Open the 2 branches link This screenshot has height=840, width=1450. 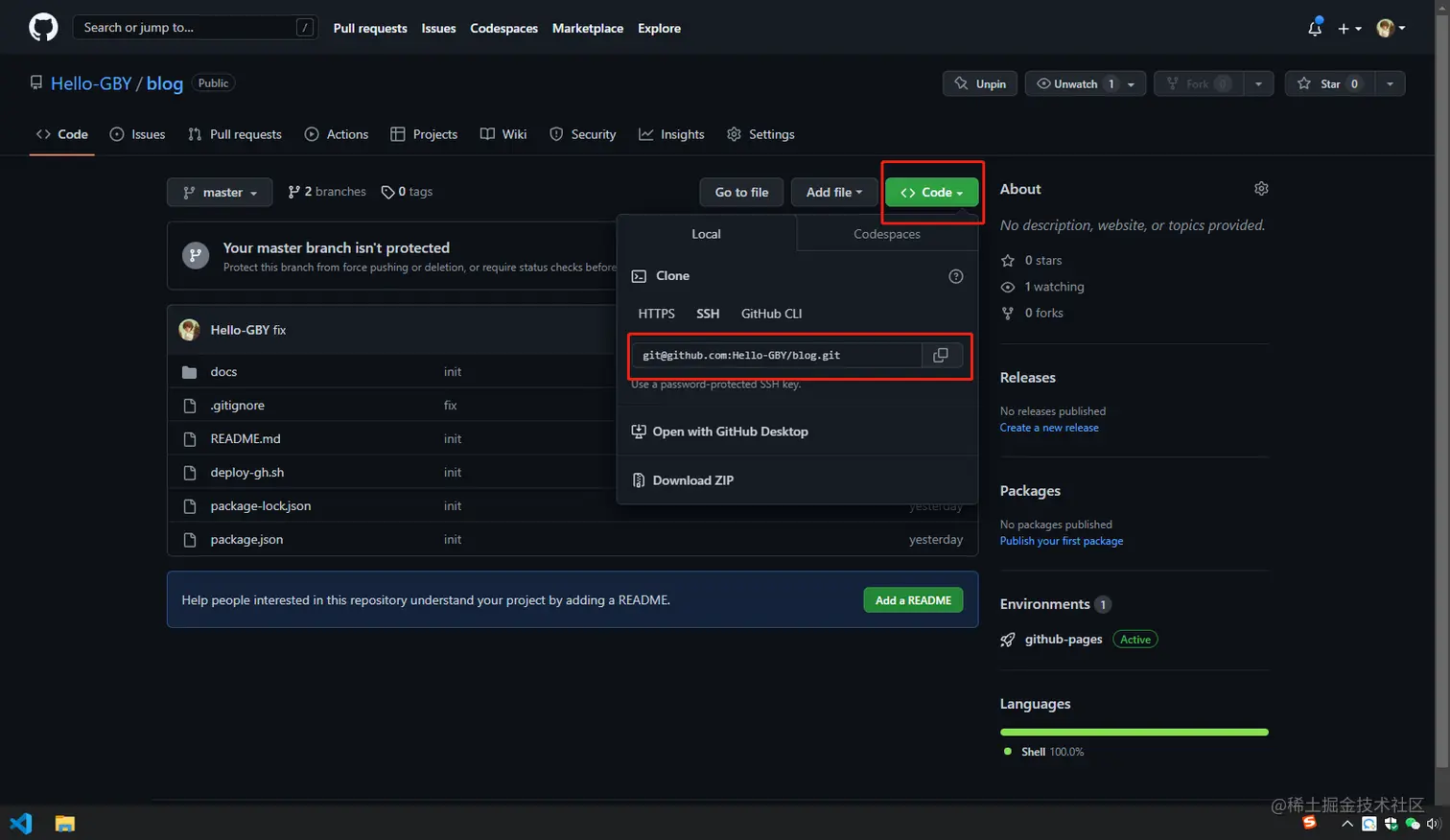[327, 192]
